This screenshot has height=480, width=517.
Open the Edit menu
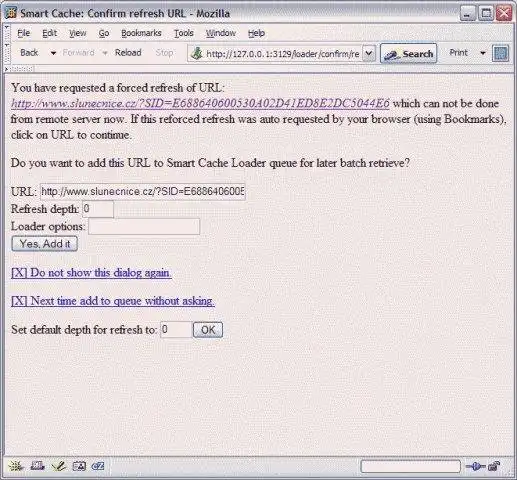[x=49, y=33]
